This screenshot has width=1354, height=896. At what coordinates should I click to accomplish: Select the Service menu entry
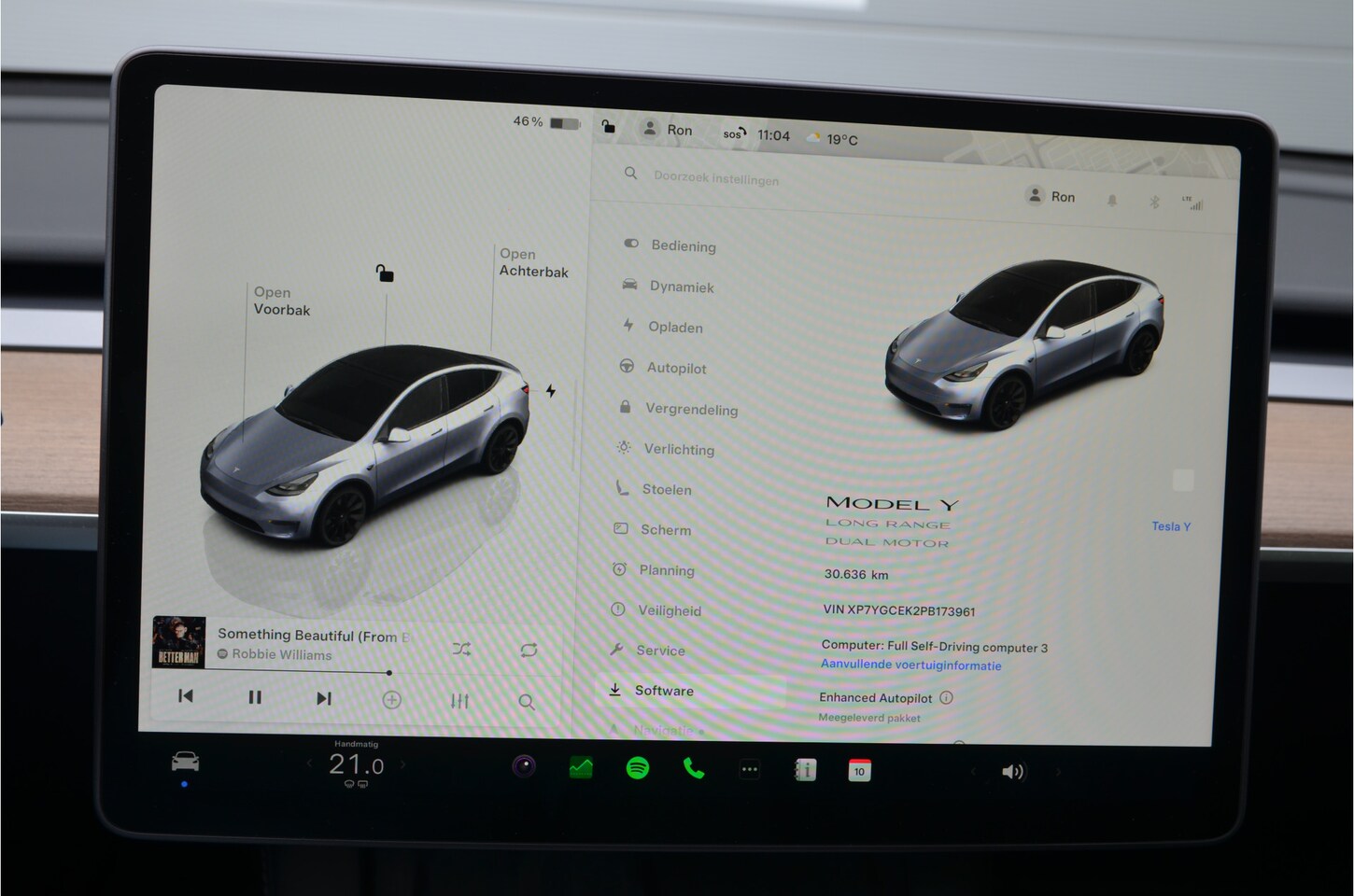tap(647, 651)
